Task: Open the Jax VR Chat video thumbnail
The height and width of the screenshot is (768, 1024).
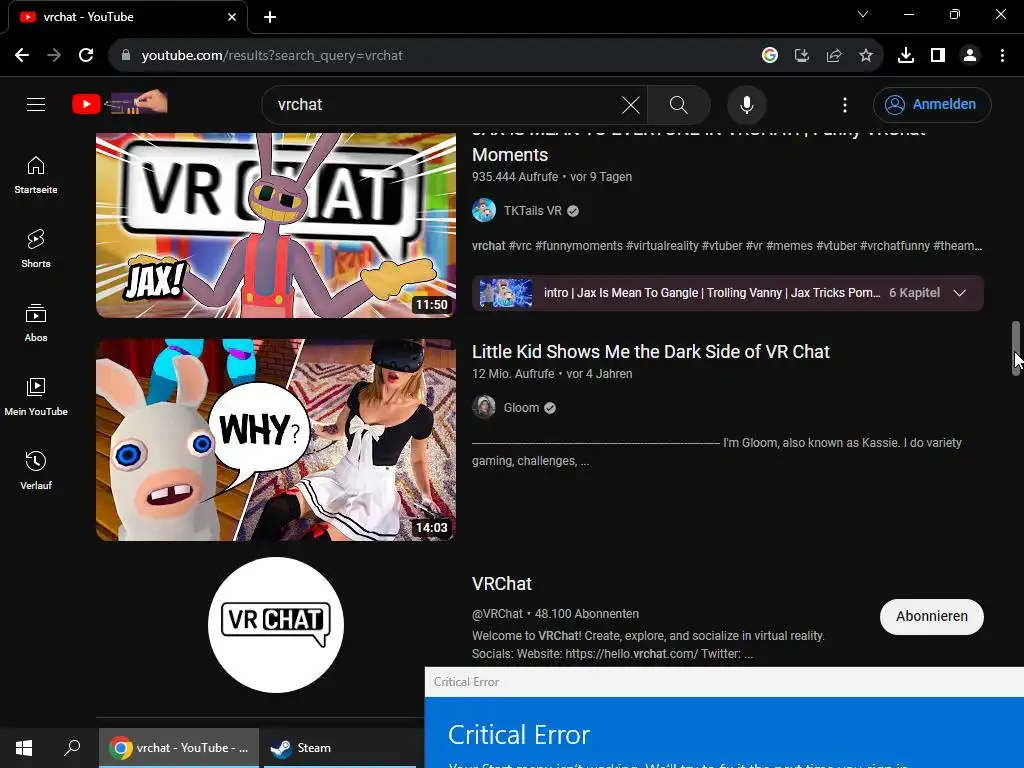Action: (x=276, y=225)
